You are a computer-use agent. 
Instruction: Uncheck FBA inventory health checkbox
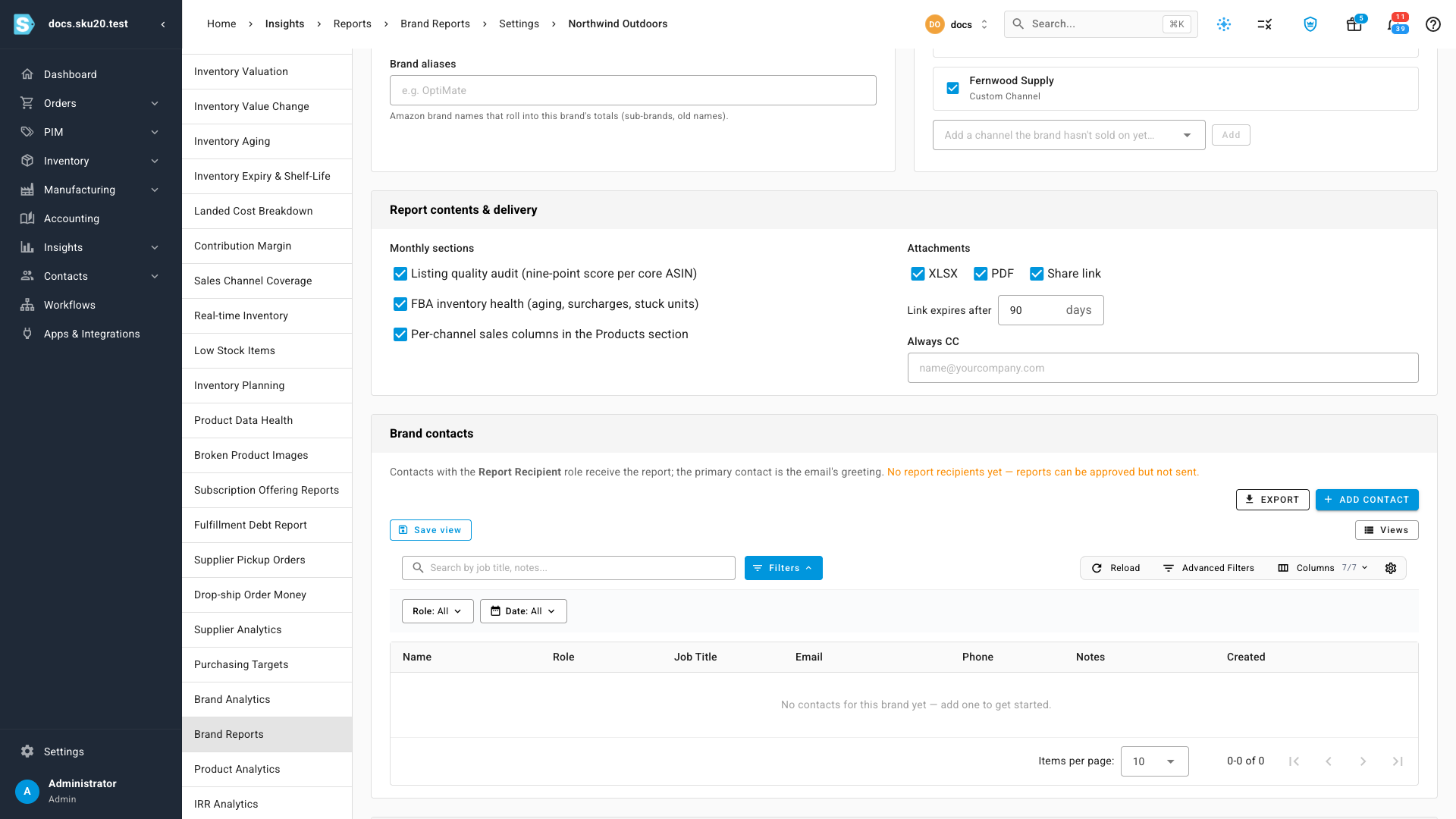[x=400, y=304]
